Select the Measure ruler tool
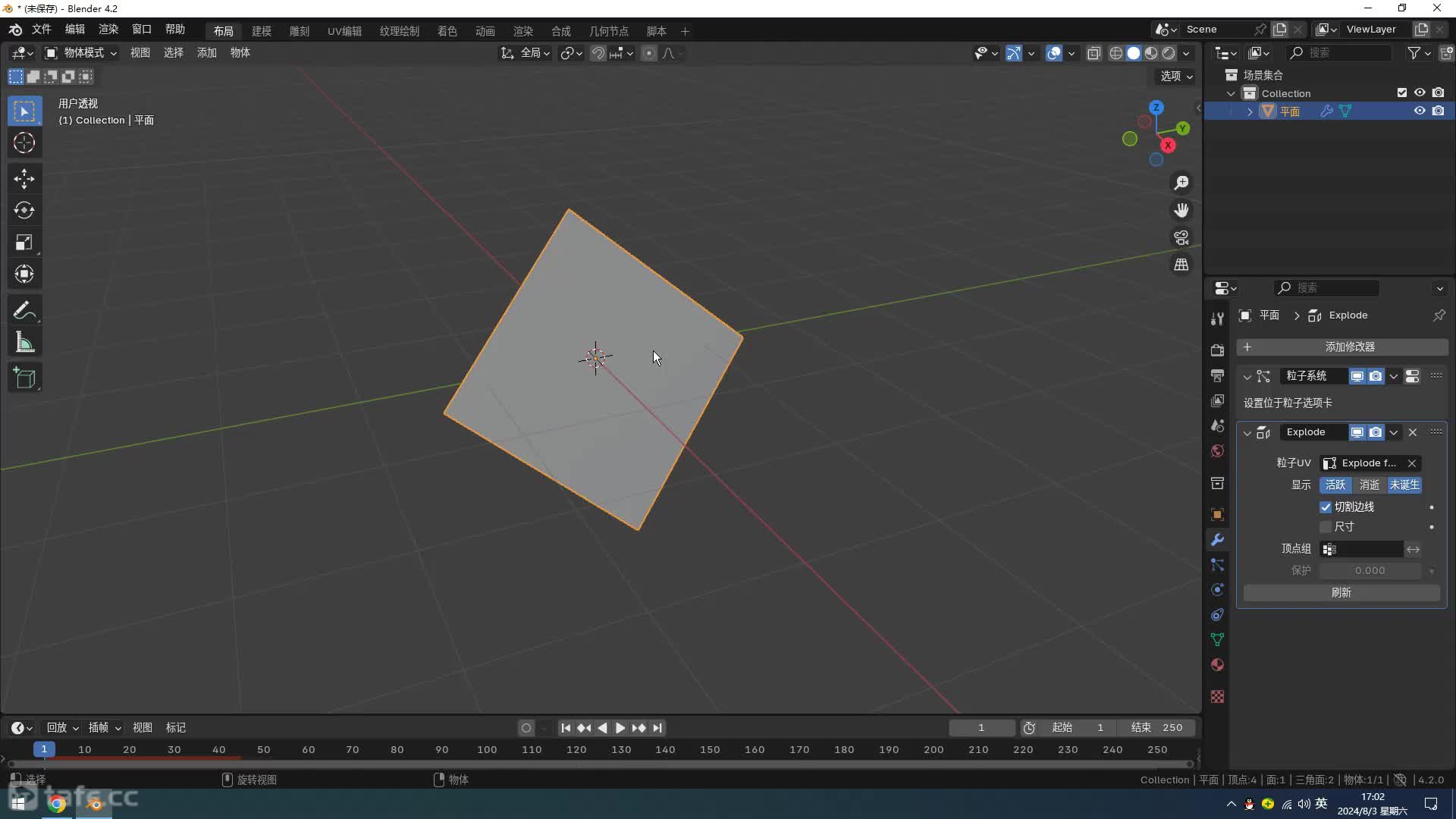This screenshot has width=1456, height=819. pyautogui.click(x=24, y=343)
